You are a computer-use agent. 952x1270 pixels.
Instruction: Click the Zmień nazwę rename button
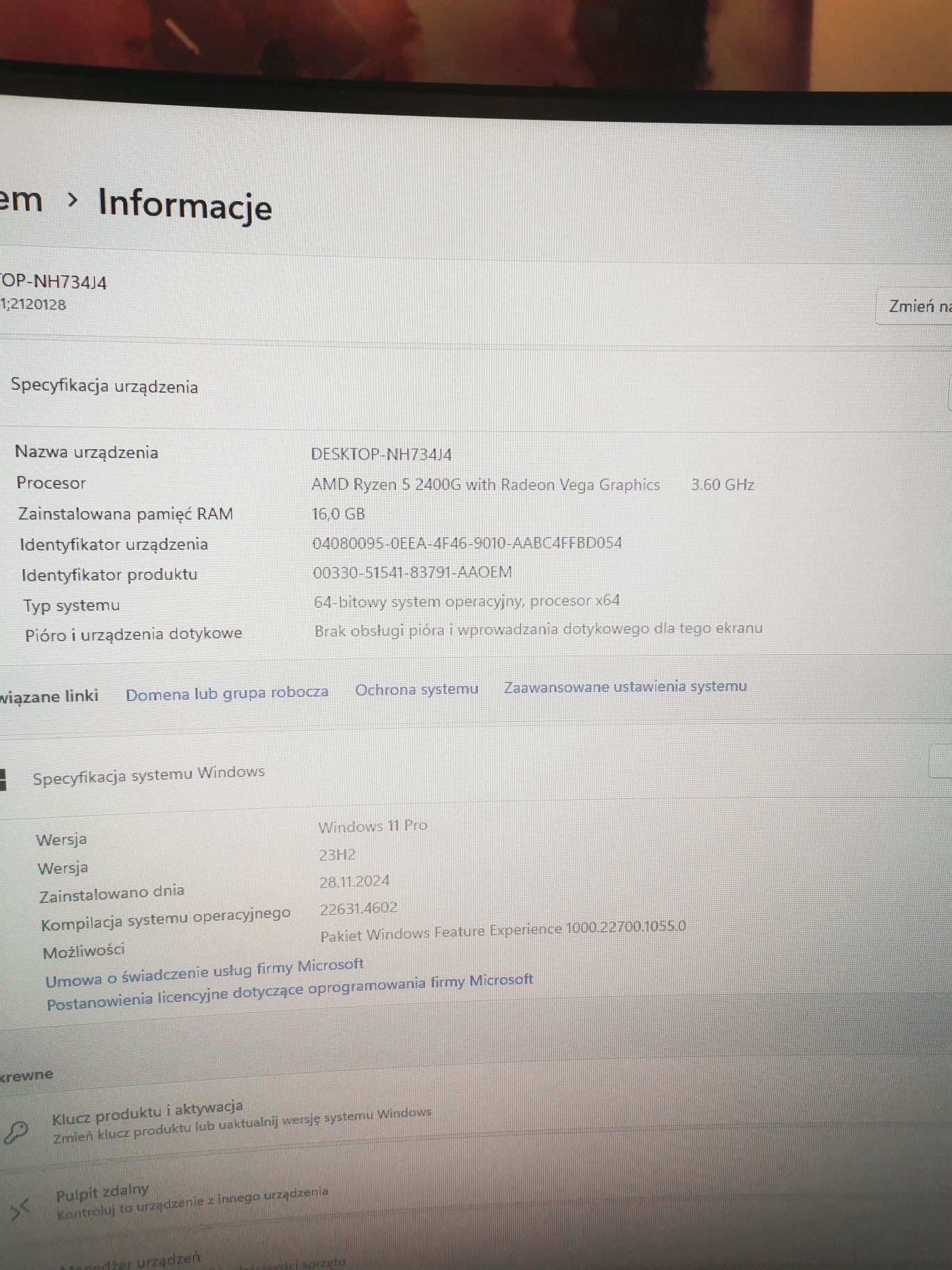tap(914, 306)
